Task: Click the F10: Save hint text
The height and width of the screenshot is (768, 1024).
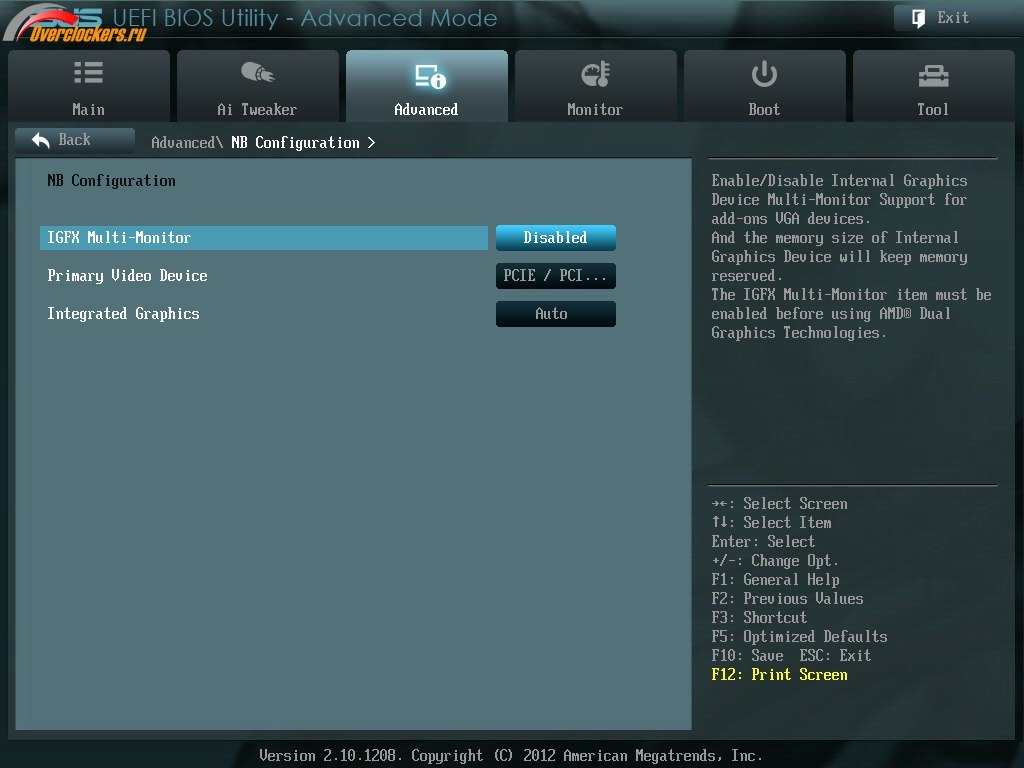Action: (x=747, y=656)
